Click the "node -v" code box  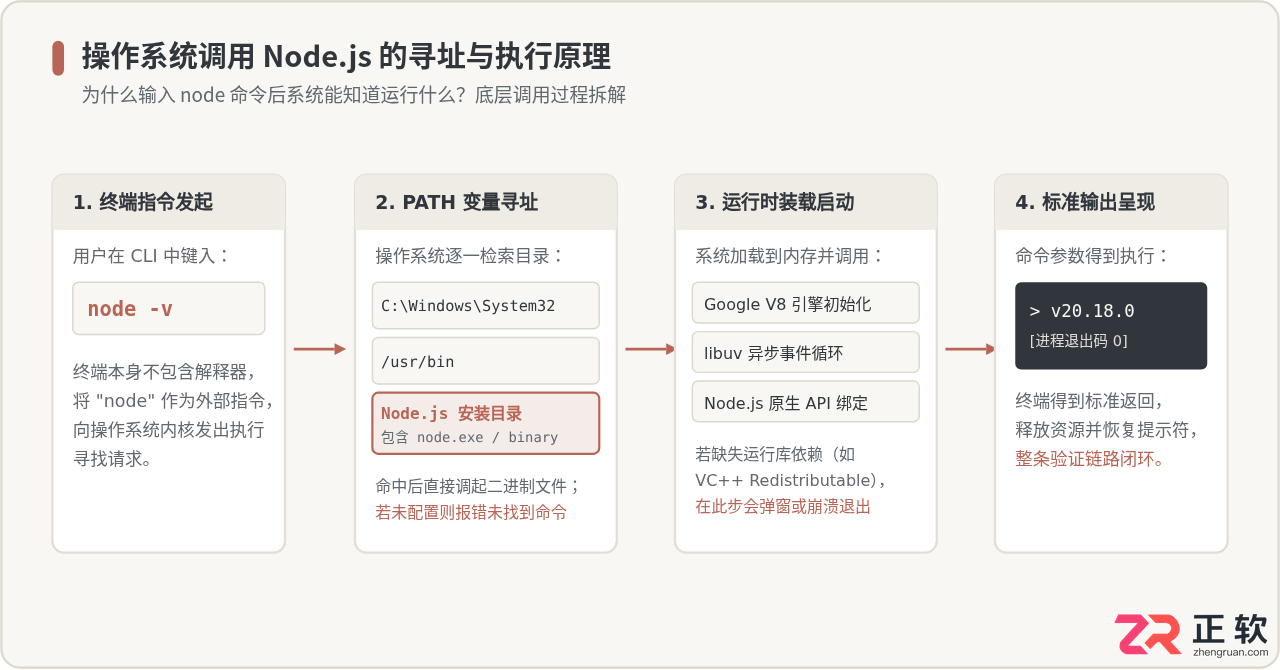[169, 308]
